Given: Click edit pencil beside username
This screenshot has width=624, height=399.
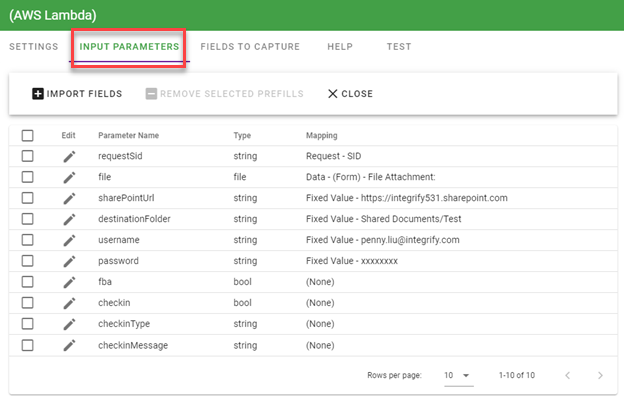Looking at the screenshot, I should [69, 240].
